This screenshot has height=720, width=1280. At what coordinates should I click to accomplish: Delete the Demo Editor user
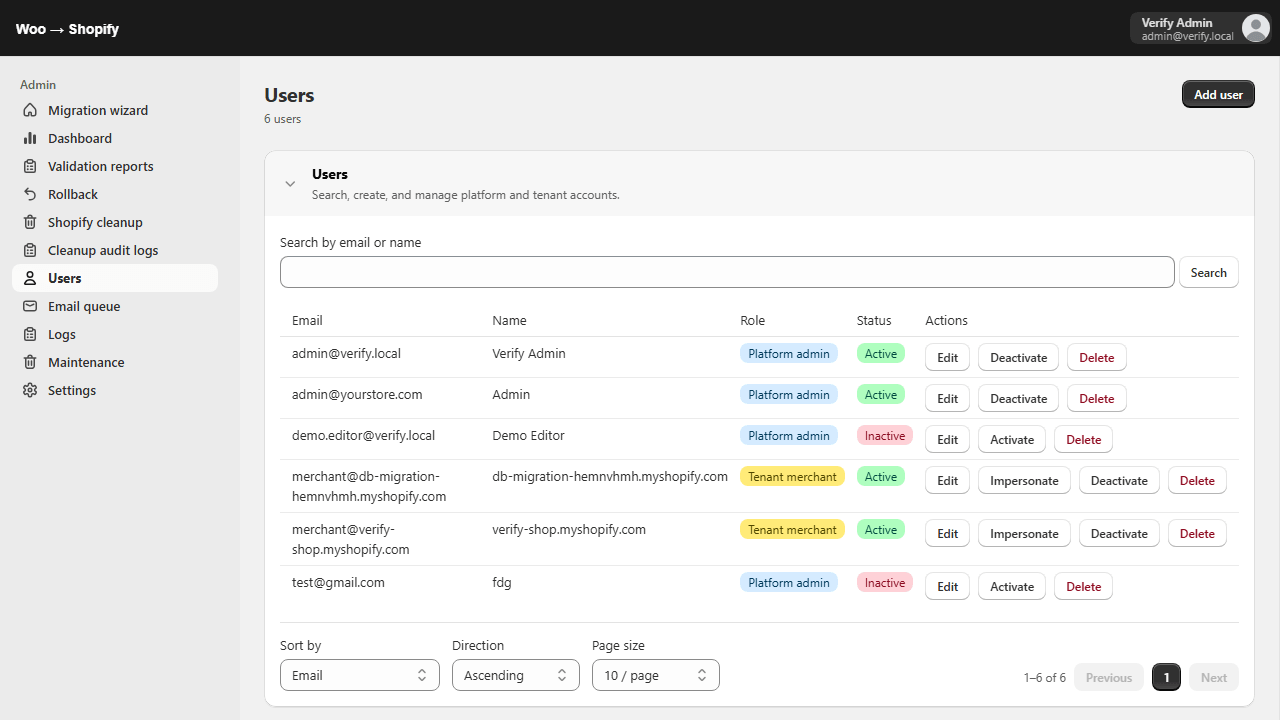click(x=1083, y=439)
